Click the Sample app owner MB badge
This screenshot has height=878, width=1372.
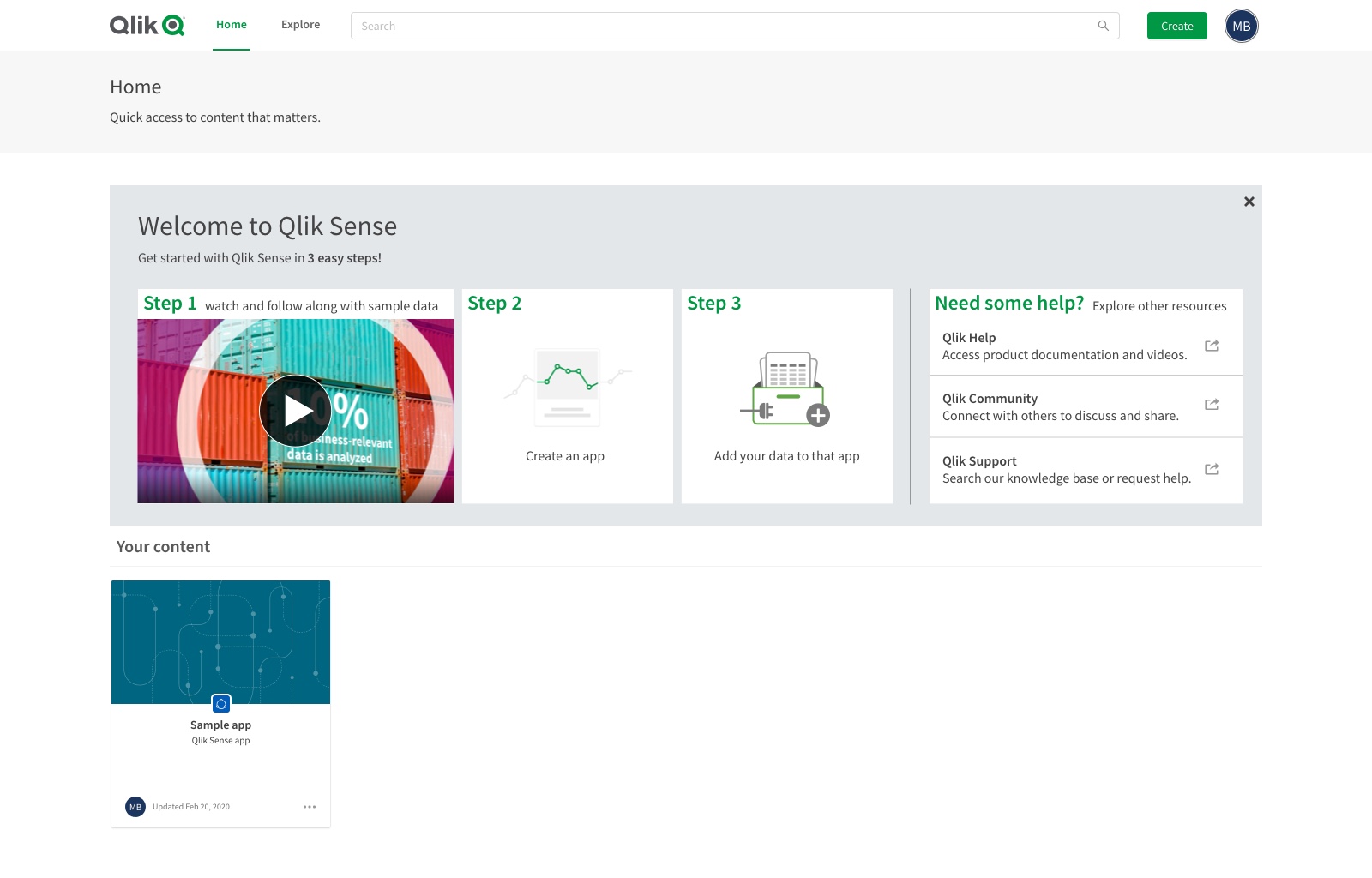pos(135,807)
